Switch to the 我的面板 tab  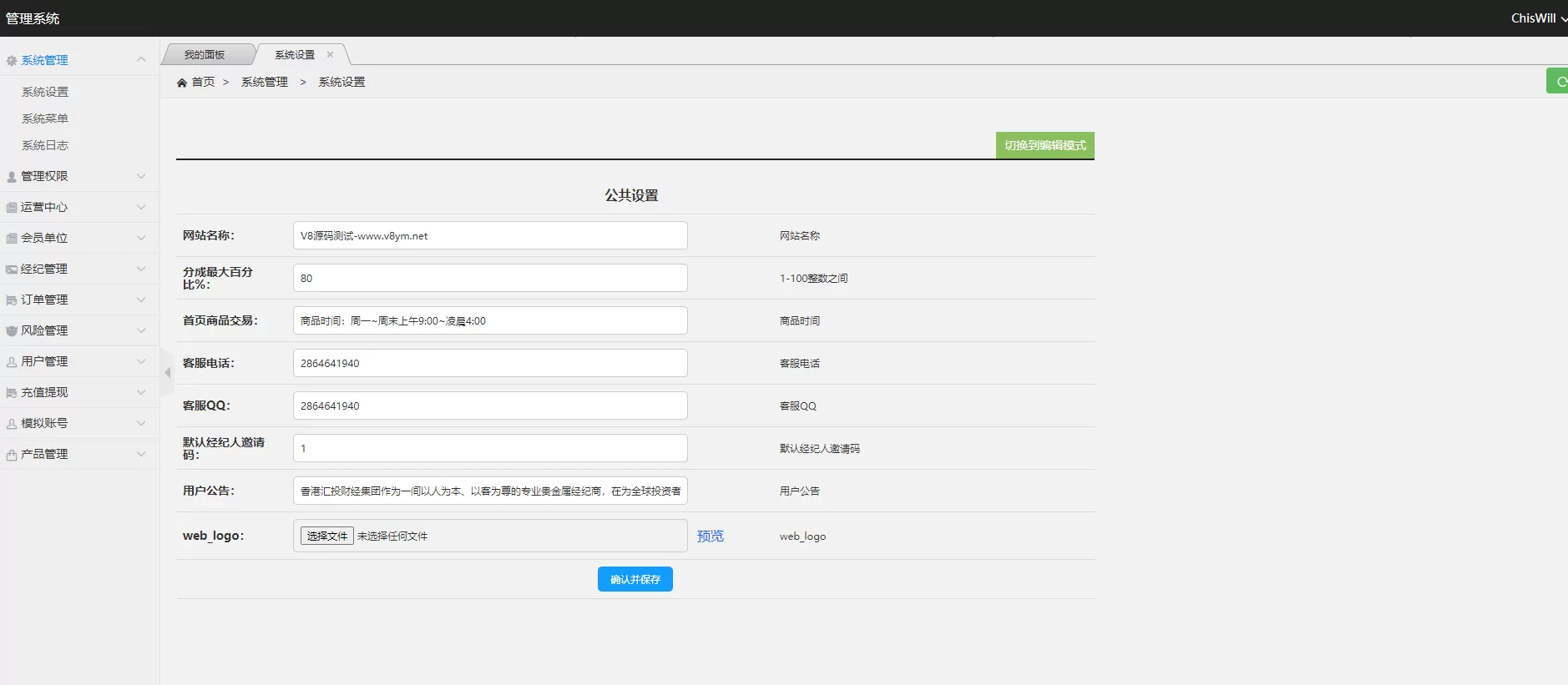coord(205,55)
